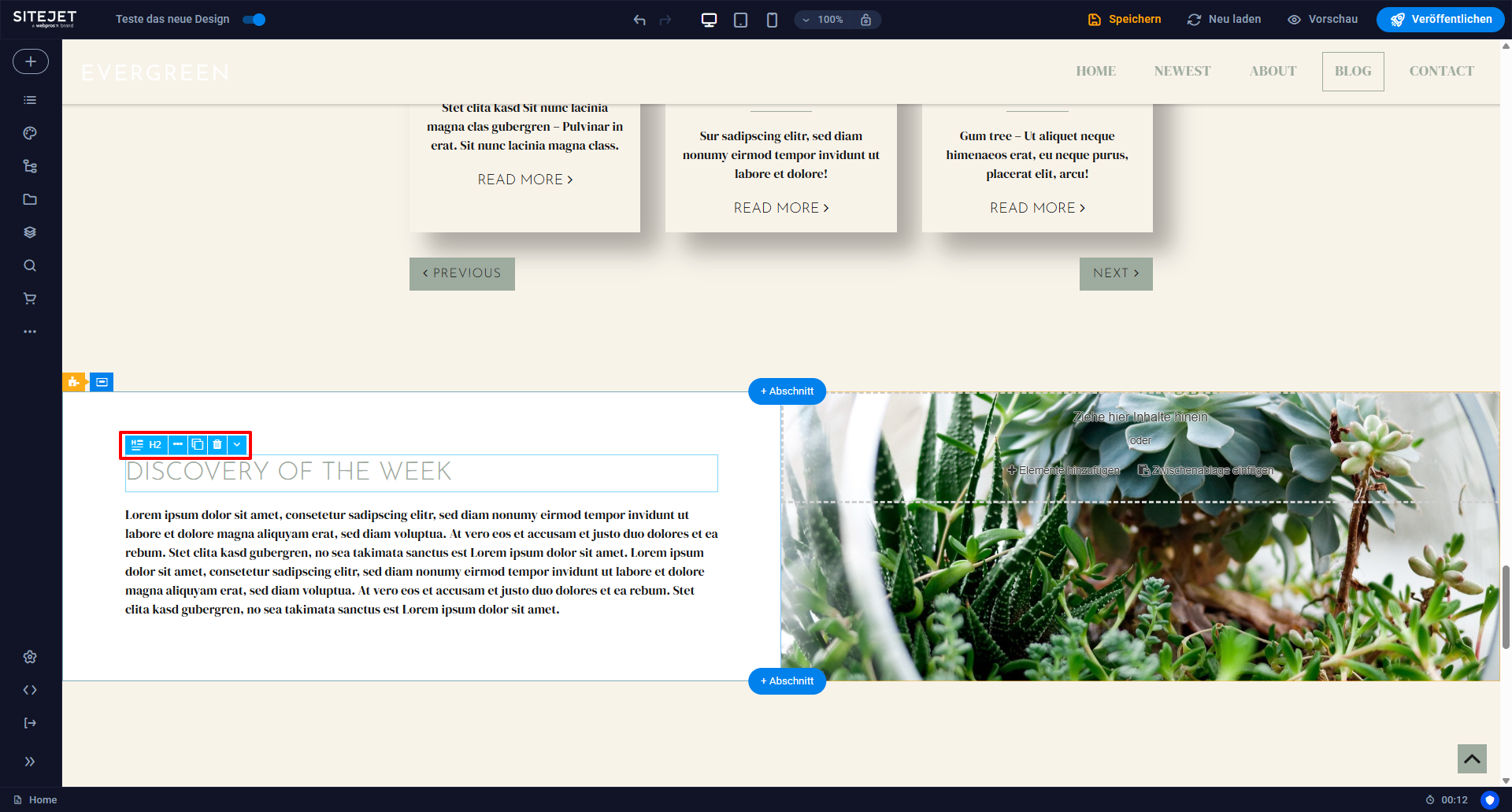Open the 100% zoom dropdown

(x=823, y=20)
